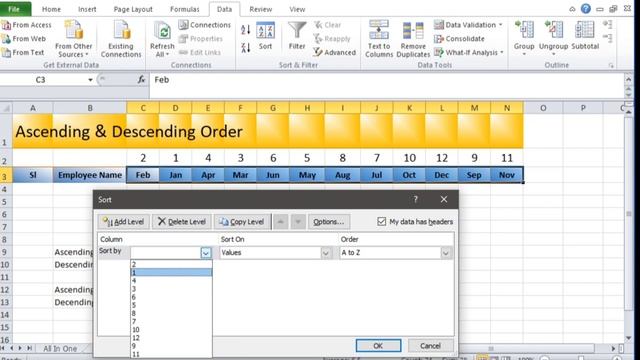This screenshot has height=360, width=640.
Task: Open the Sort ribbon button
Action: 265,36
